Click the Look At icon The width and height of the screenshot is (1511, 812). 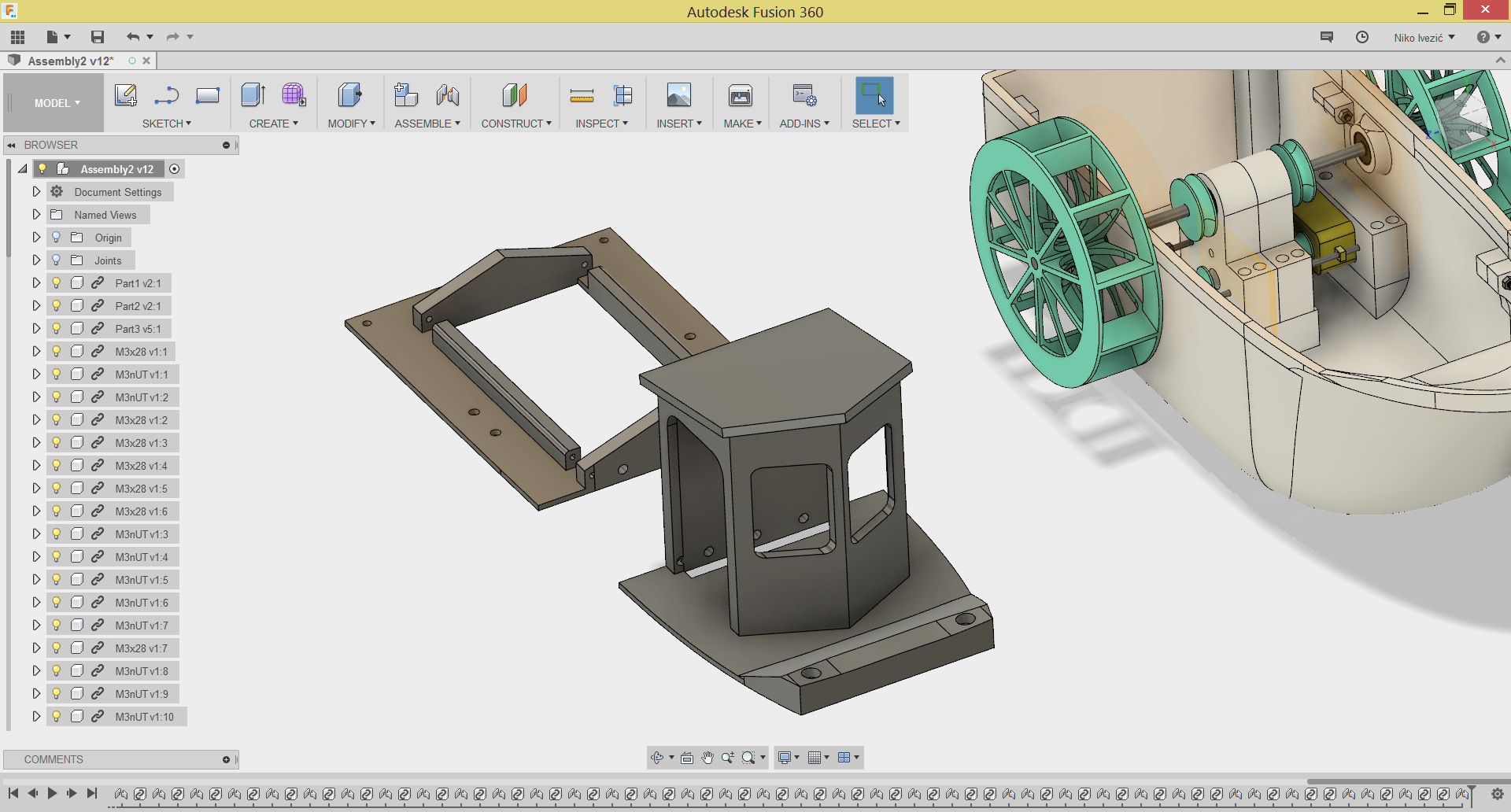[x=687, y=758]
